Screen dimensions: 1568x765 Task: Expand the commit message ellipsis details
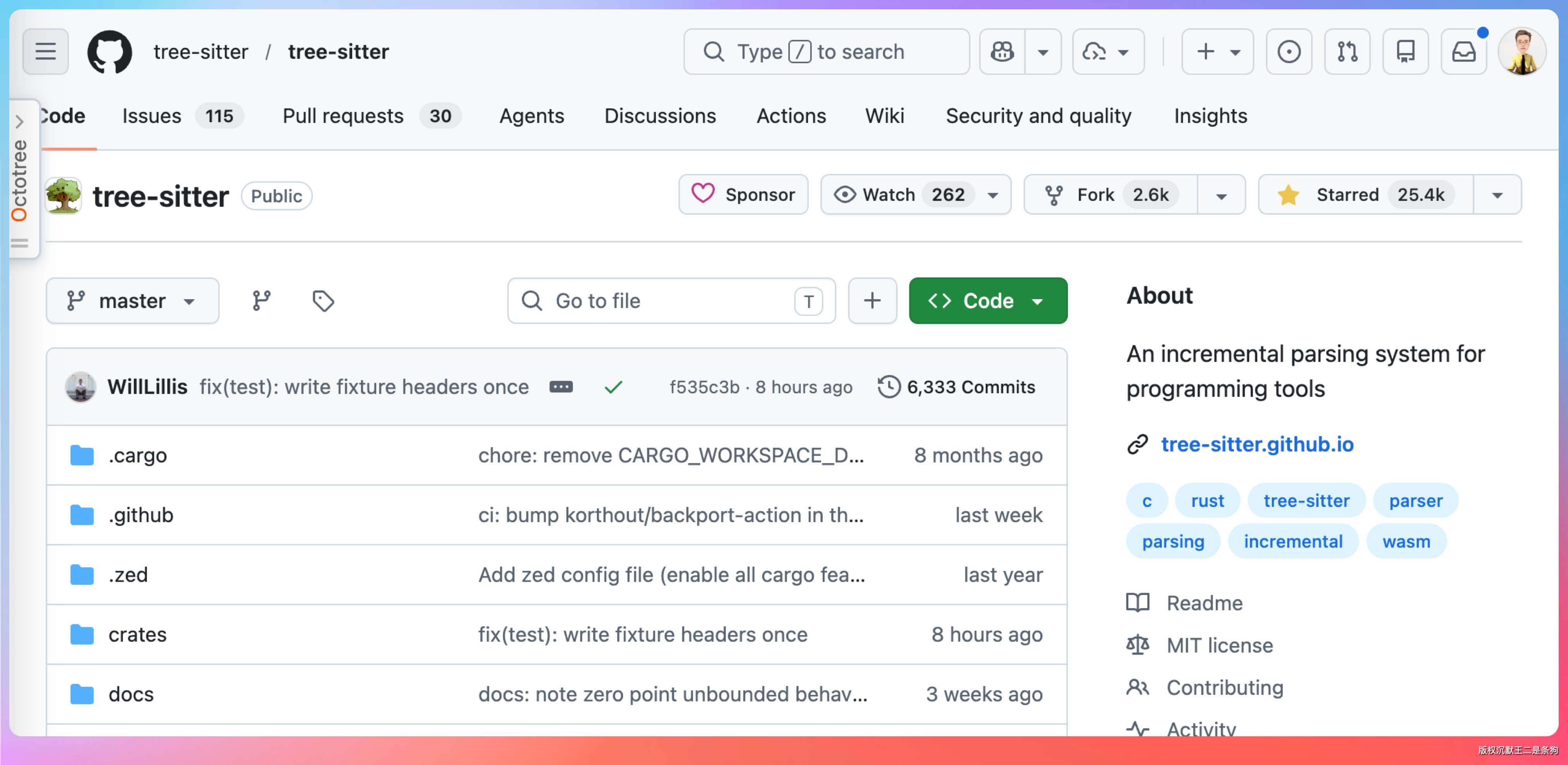(560, 387)
